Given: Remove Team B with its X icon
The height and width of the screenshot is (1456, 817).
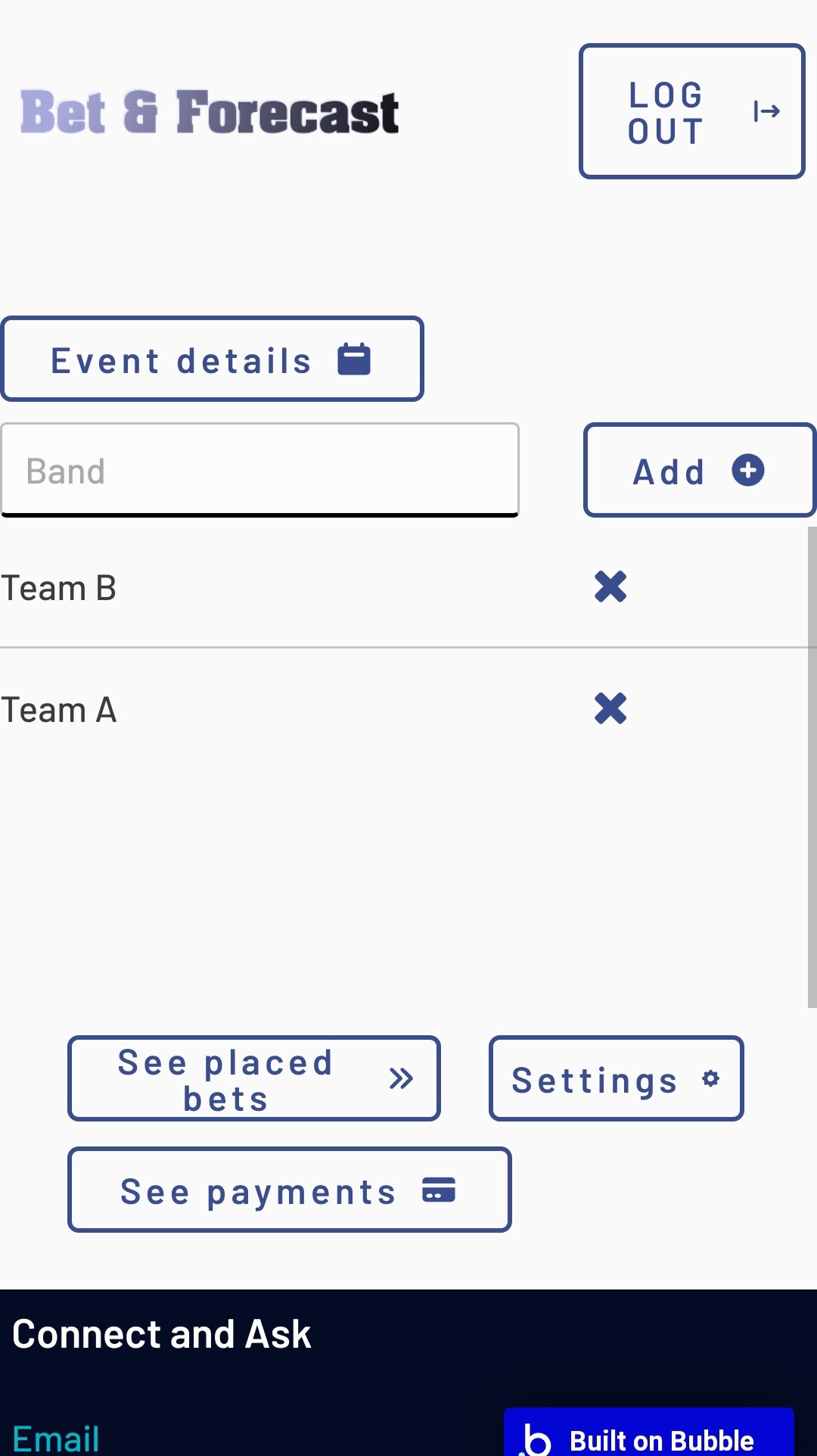Looking at the screenshot, I should coord(610,586).
